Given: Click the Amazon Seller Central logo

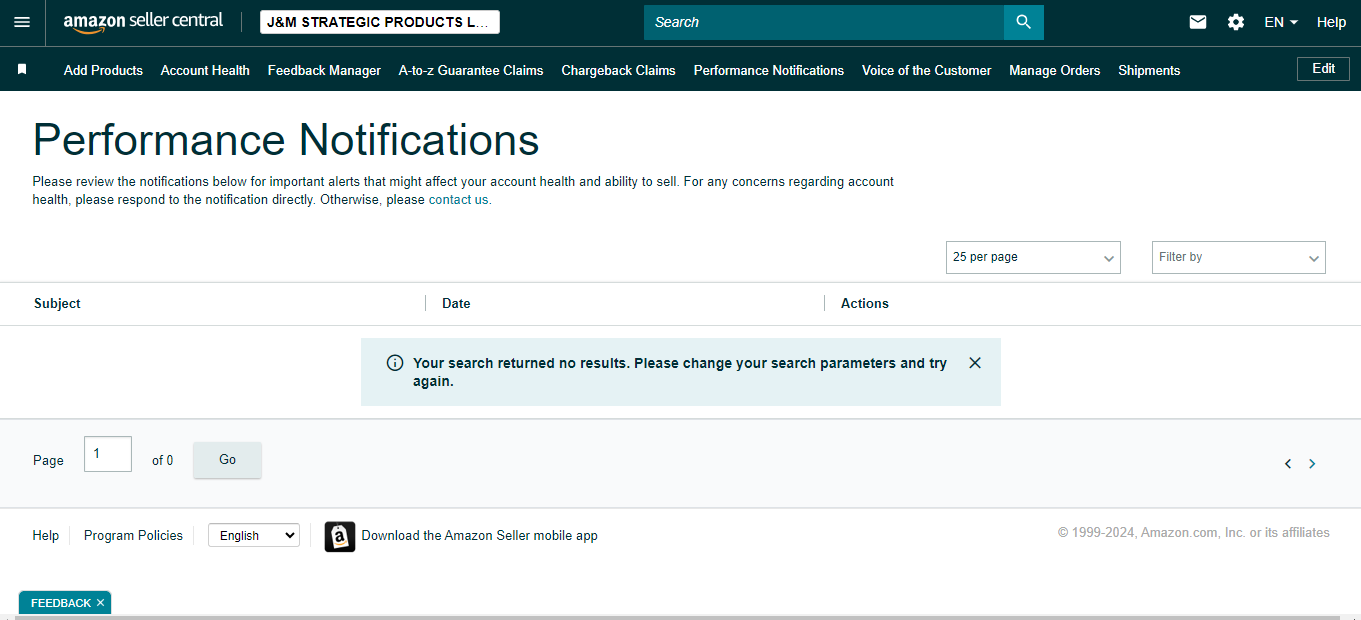Looking at the screenshot, I should pyautogui.click(x=143, y=22).
